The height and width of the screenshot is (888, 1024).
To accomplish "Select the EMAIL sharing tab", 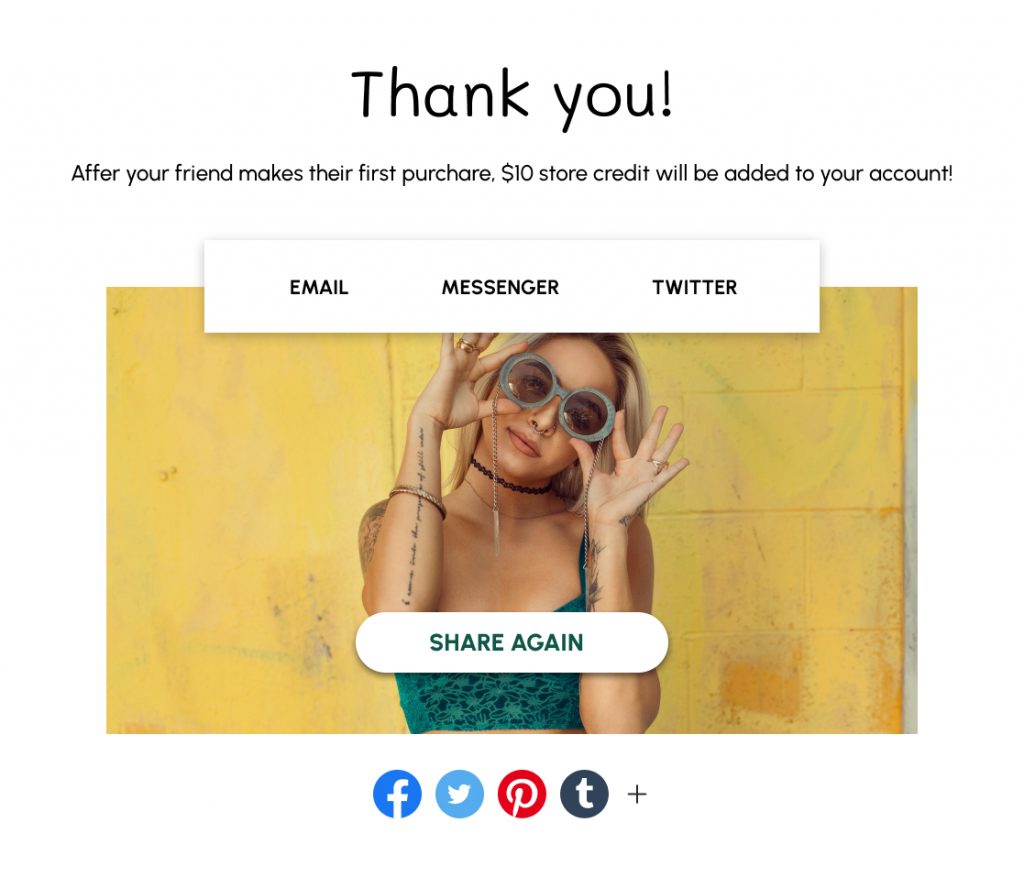I will pyautogui.click(x=319, y=287).
